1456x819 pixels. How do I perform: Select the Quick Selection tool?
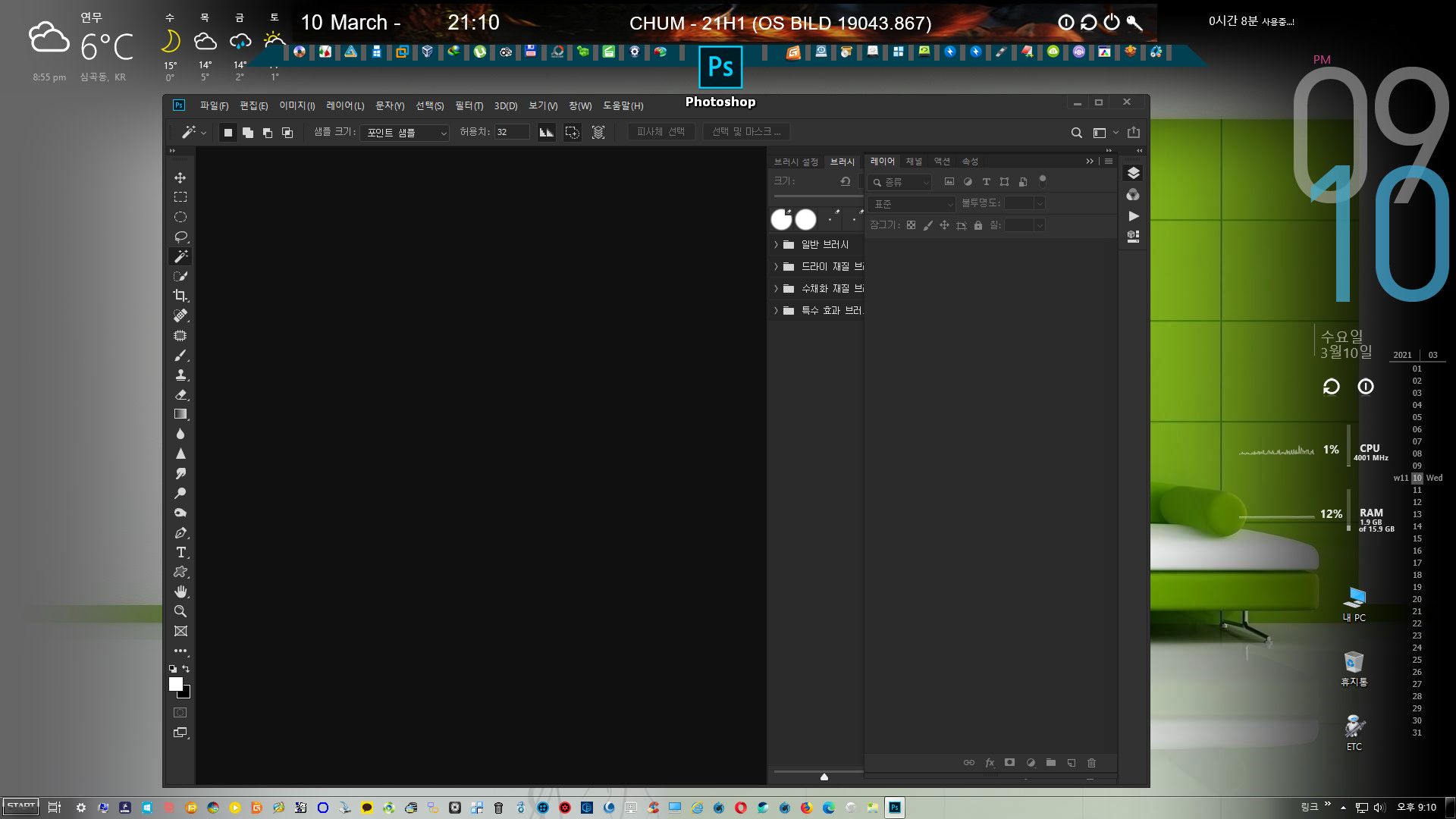pyautogui.click(x=180, y=276)
